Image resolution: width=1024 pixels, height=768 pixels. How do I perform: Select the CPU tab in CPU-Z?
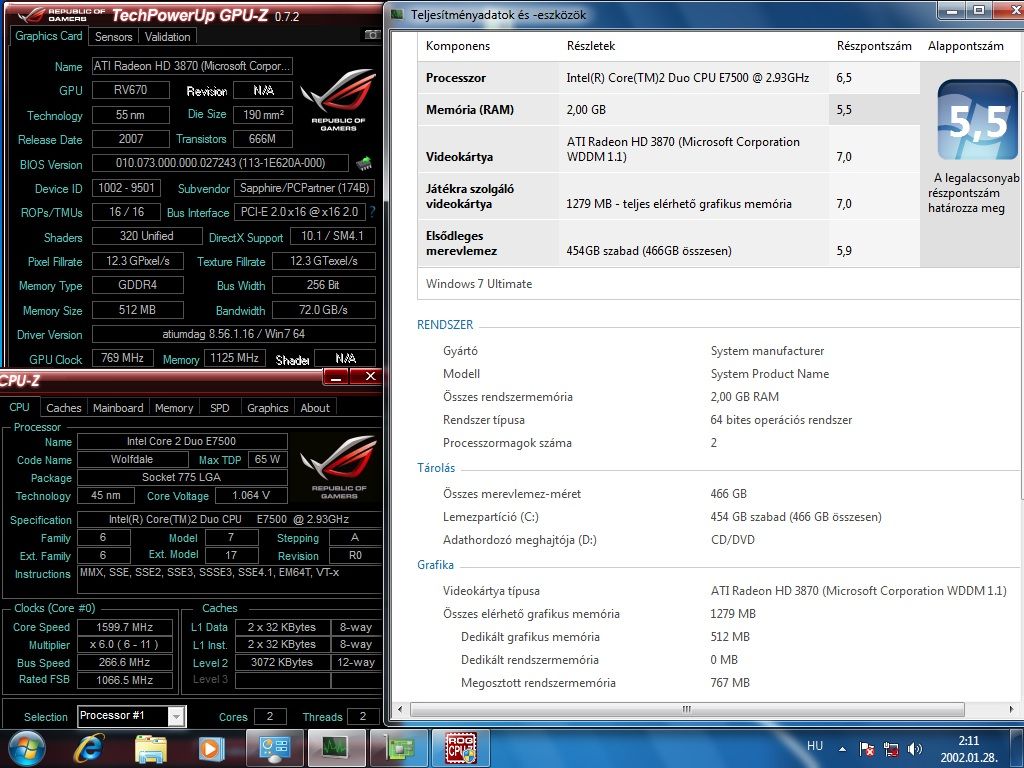[x=20, y=407]
